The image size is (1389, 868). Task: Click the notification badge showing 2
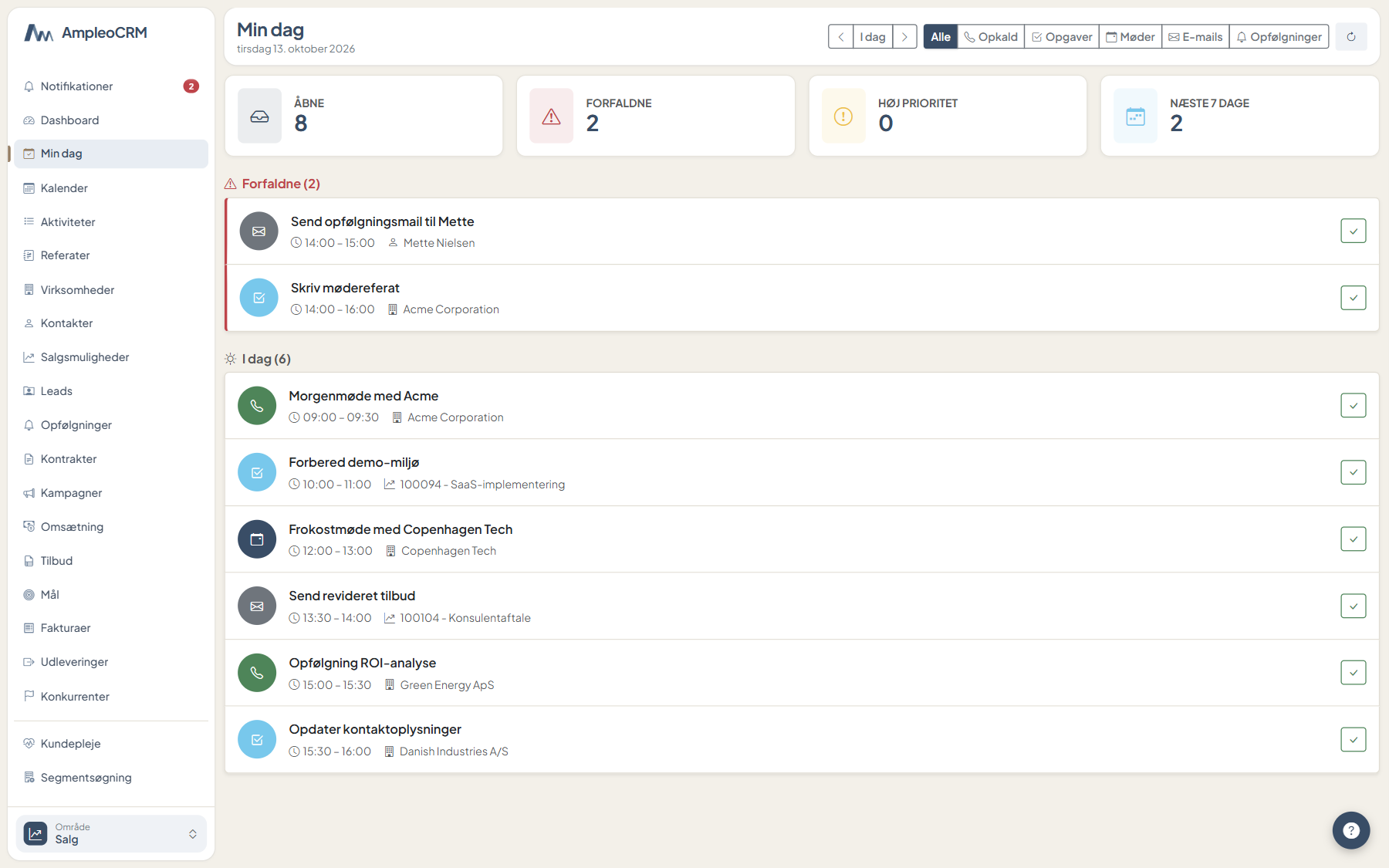click(x=191, y=86)
